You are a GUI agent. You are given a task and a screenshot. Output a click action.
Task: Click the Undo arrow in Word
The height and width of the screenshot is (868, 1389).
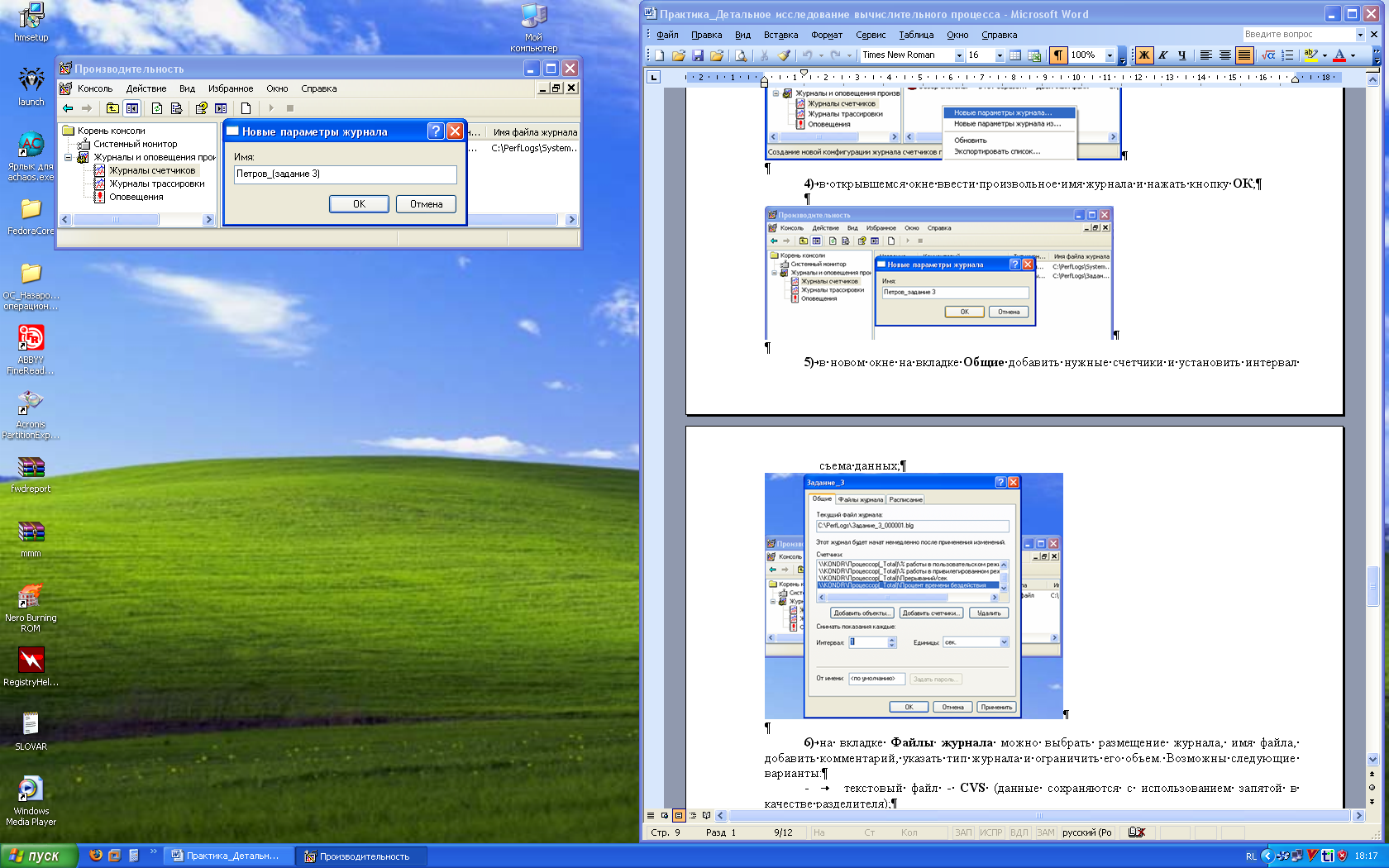[x=807, y=55]
